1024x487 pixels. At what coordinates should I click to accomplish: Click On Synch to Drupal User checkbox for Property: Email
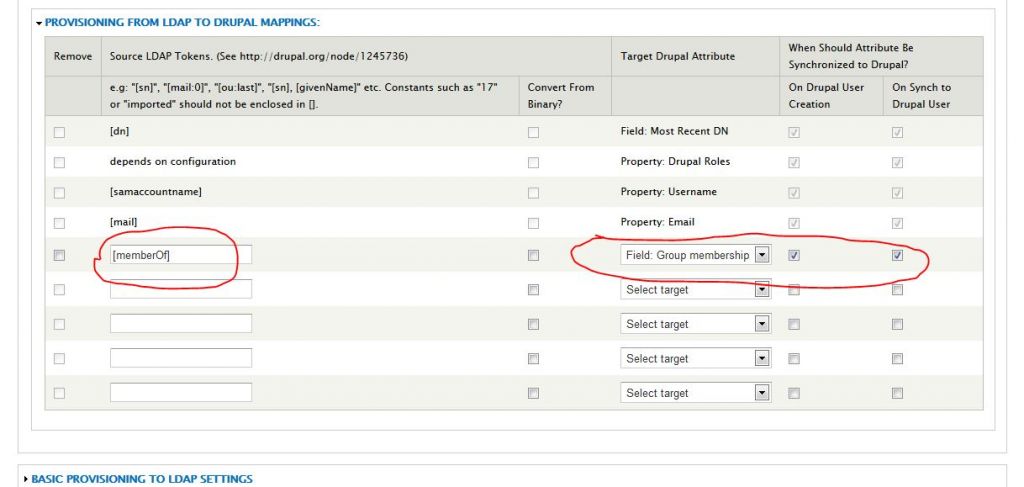[x=897, y=223]
